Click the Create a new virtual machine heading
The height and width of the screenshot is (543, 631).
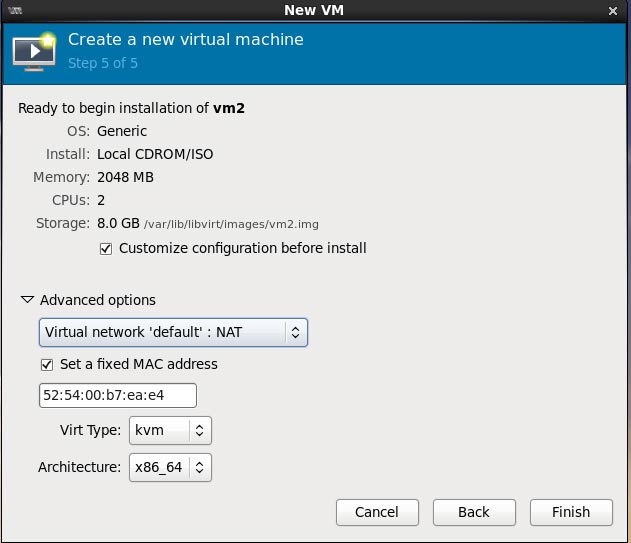185,40
